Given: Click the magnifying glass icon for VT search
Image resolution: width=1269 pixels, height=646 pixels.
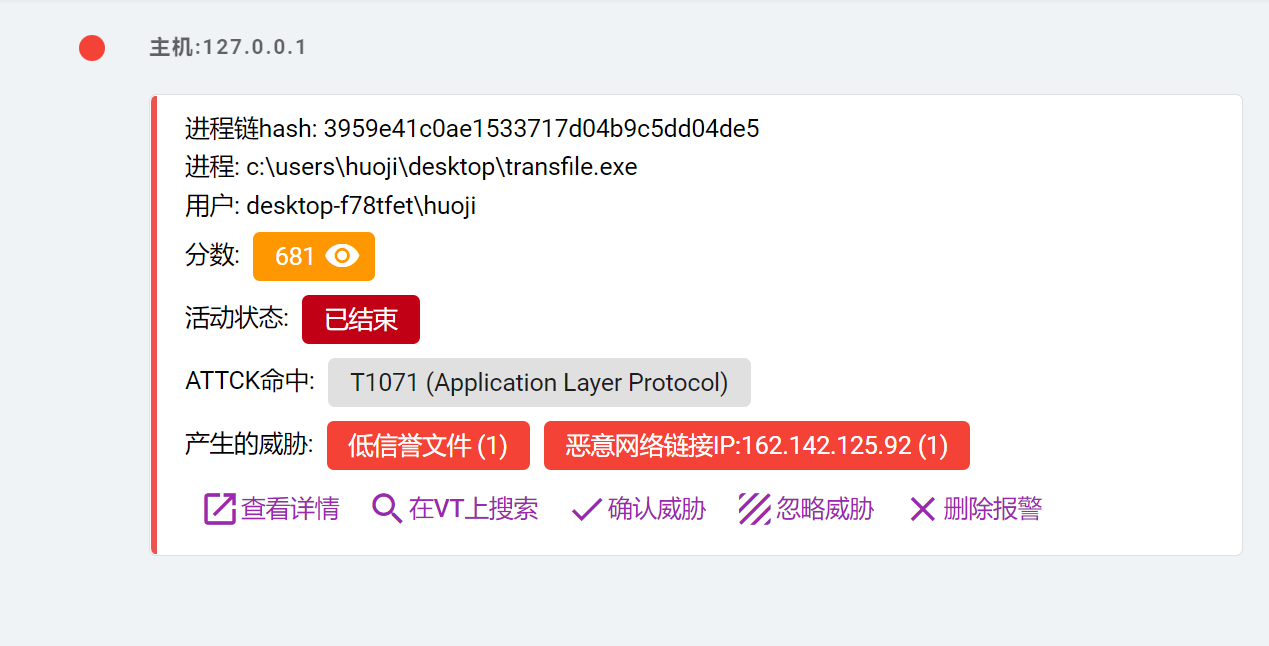Looking at the screenshot, I should pyautogui.click(x=386, y=509).
